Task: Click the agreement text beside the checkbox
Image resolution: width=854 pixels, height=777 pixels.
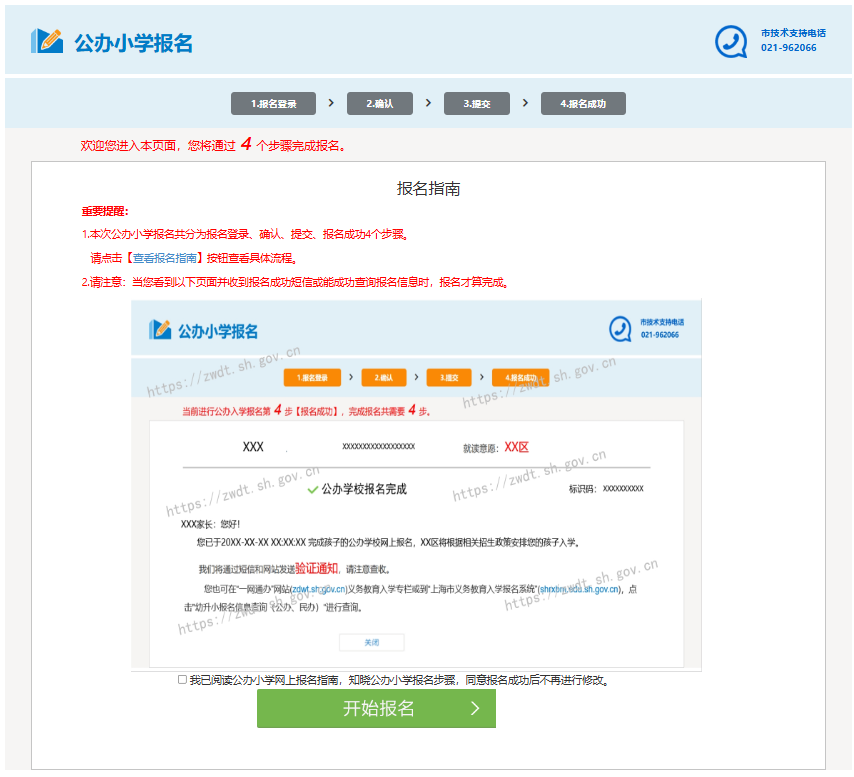Action: 399,680
